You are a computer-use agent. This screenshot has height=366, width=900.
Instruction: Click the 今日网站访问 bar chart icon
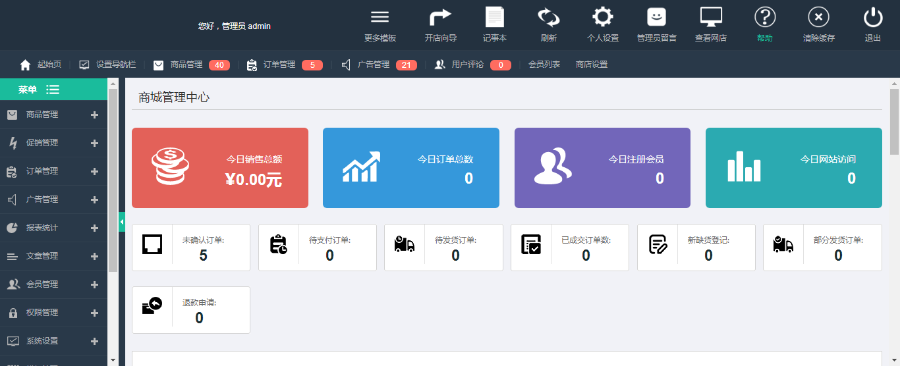(744, 166)
